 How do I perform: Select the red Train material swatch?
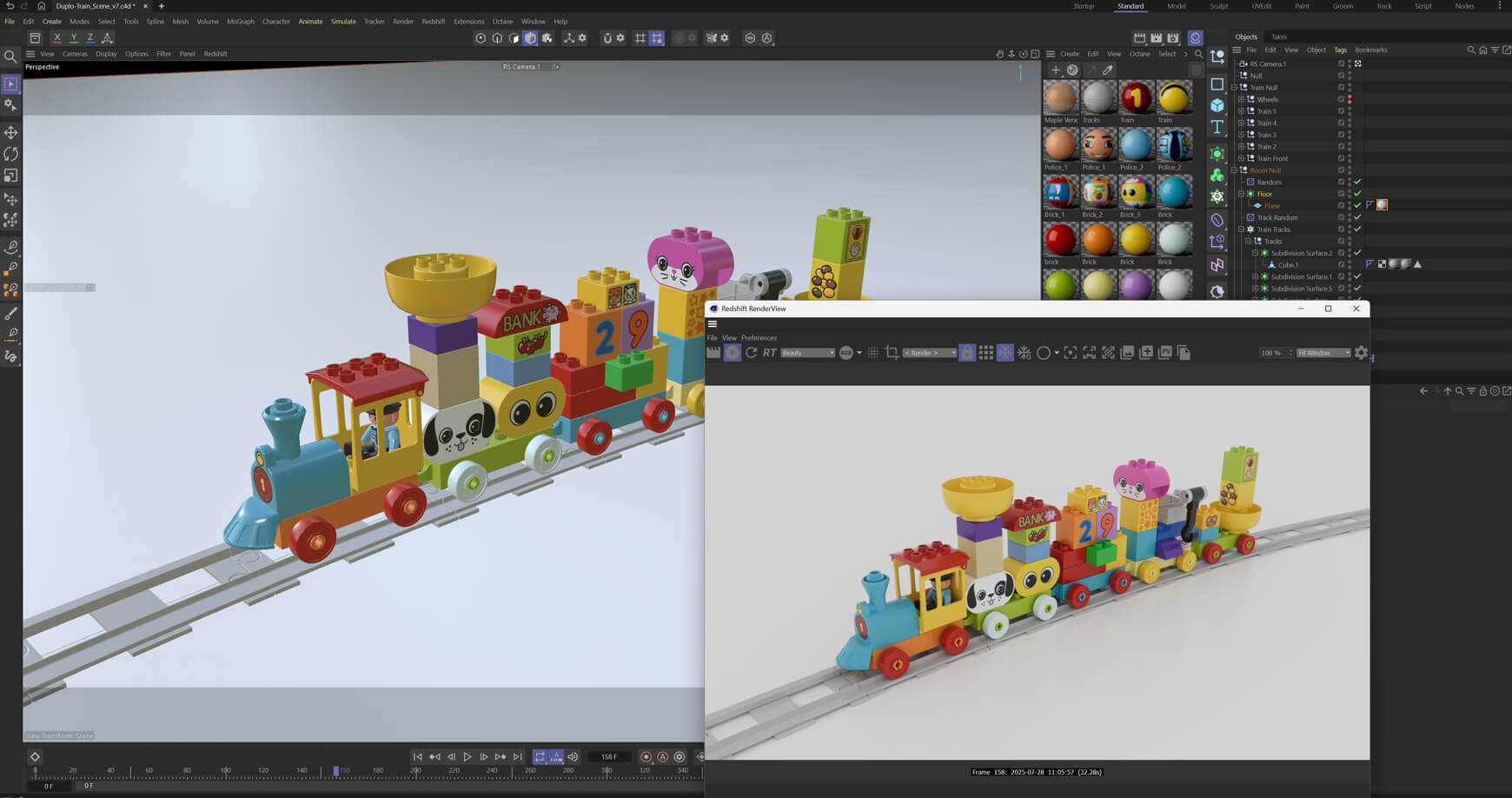point(1136,98)
